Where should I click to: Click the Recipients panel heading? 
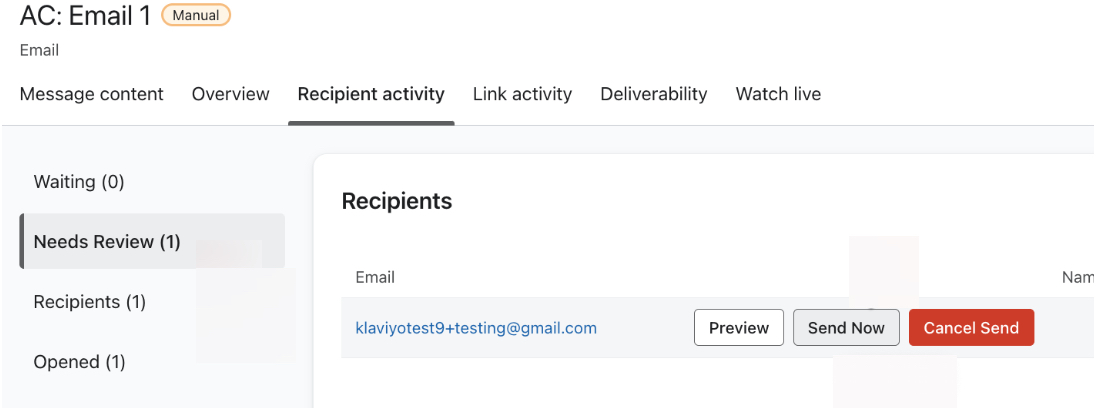click(x=397, y=201)
